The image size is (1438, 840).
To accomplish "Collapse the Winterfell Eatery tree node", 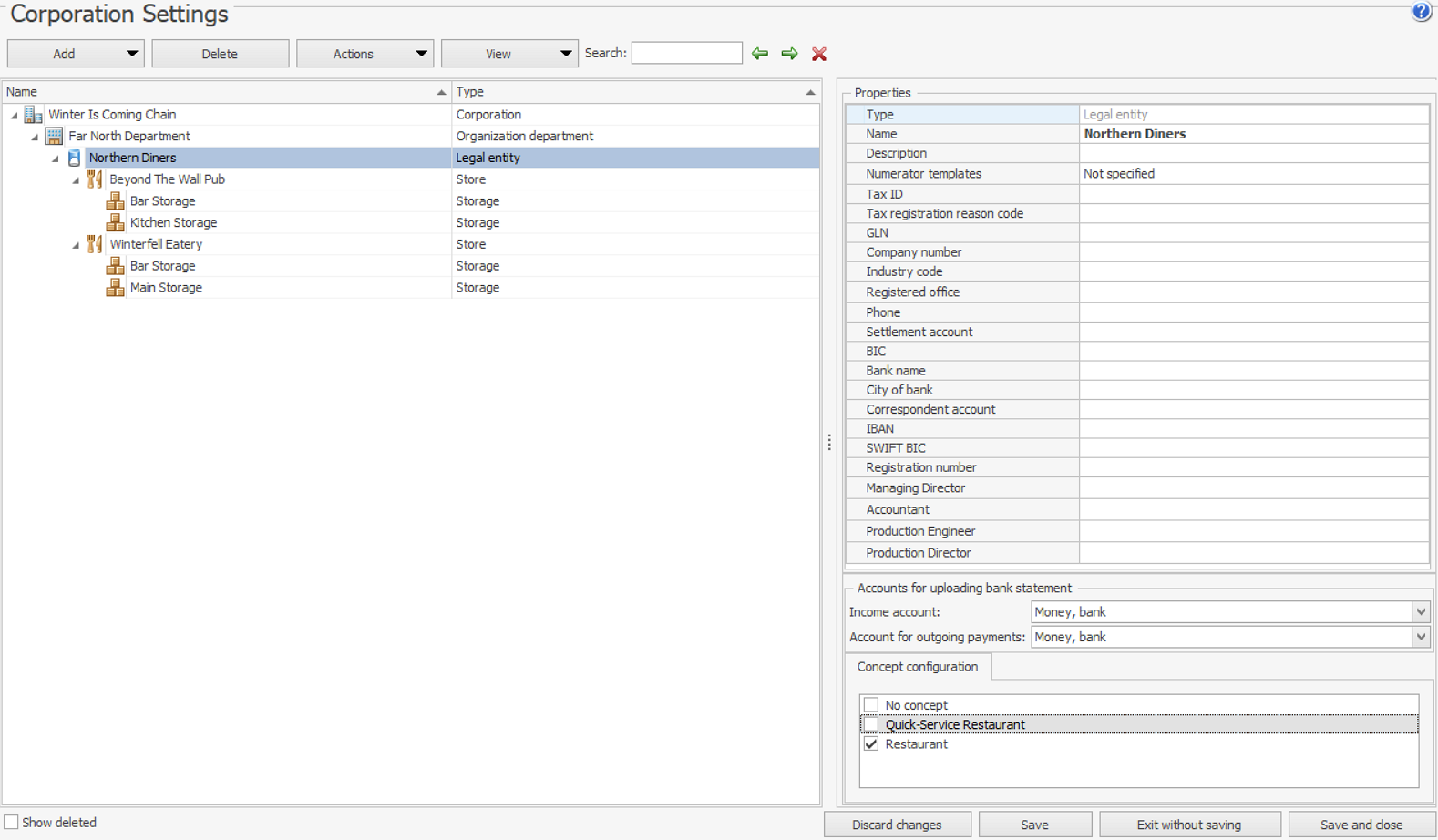I will pyautogui.click(x=77, y=245).
